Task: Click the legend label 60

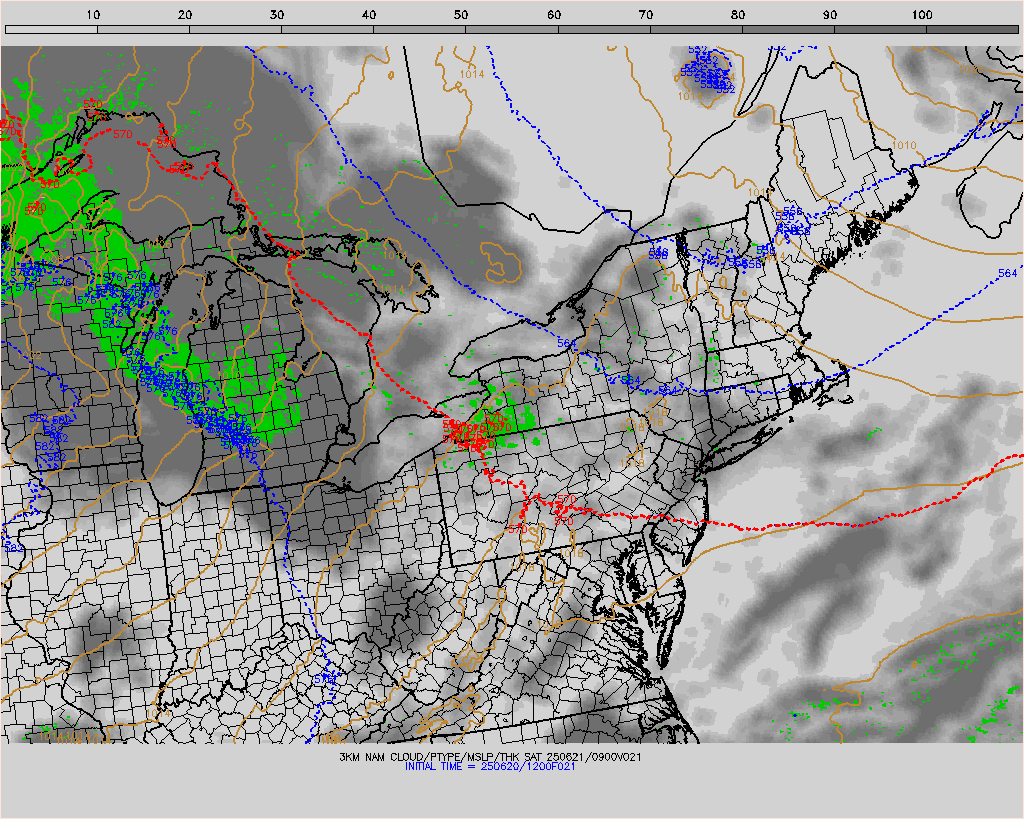Action: pyautogui.click(x=554, y=15)
